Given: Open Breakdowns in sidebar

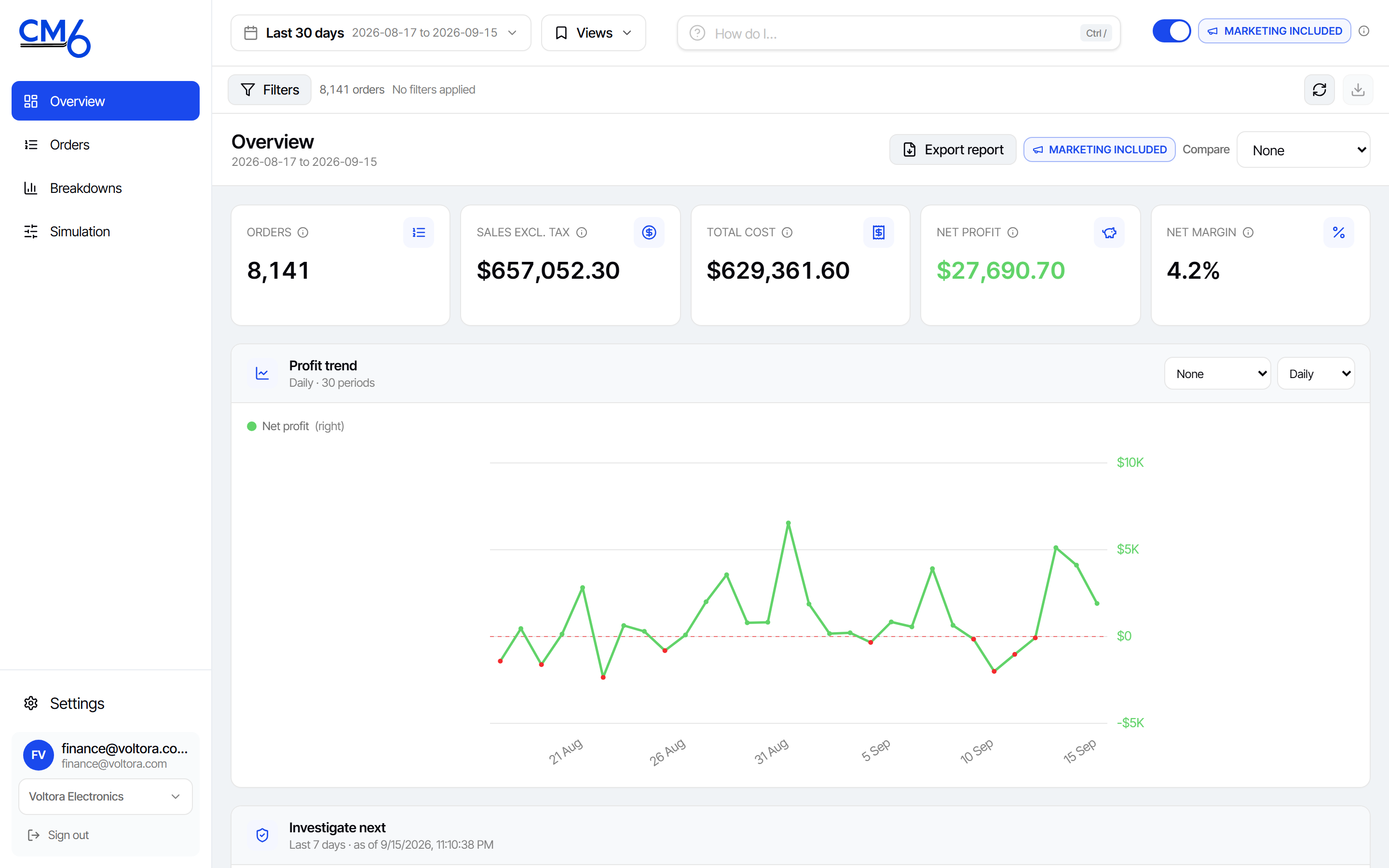Looking at the screenshot, I should (106, 188).
